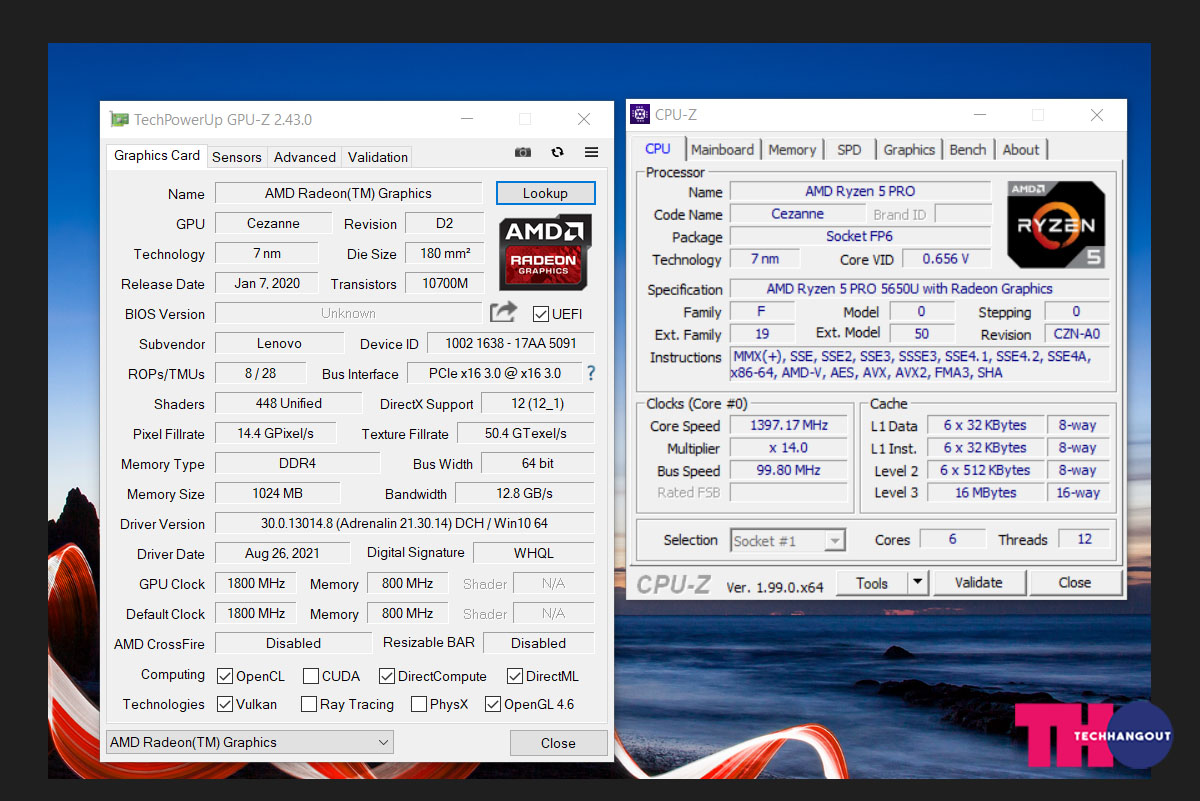Toggle the UEFI checkbox
This screenshot has width=1200, height=801.
[541, 314]
